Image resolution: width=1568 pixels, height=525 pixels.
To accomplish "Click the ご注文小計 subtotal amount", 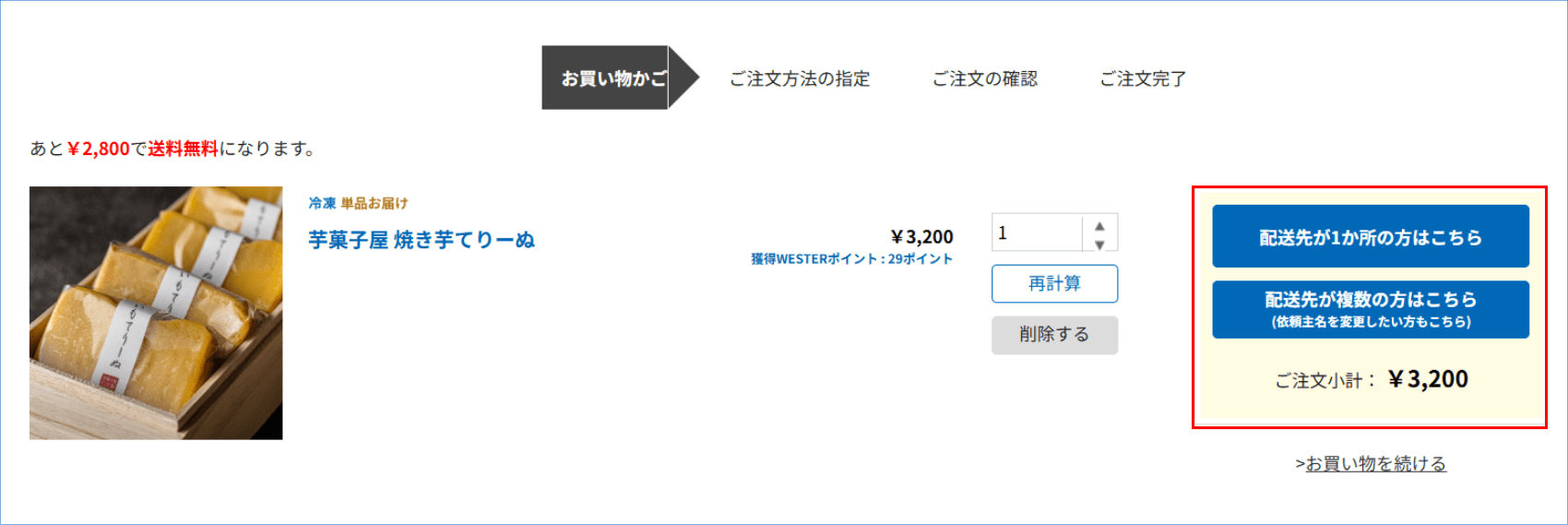I will (x=1428, y=379).
